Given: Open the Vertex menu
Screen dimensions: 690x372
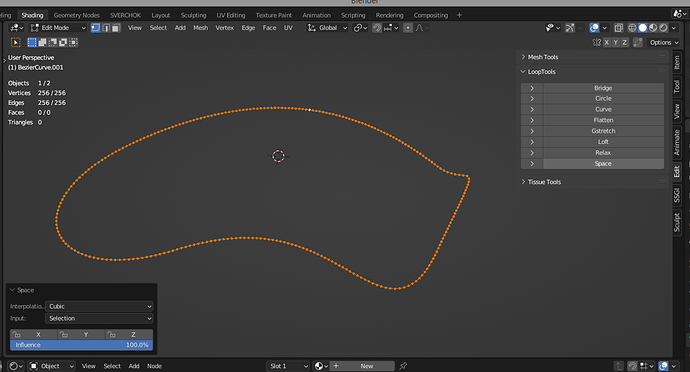Looking at the screenshot, I should point(224,28).
